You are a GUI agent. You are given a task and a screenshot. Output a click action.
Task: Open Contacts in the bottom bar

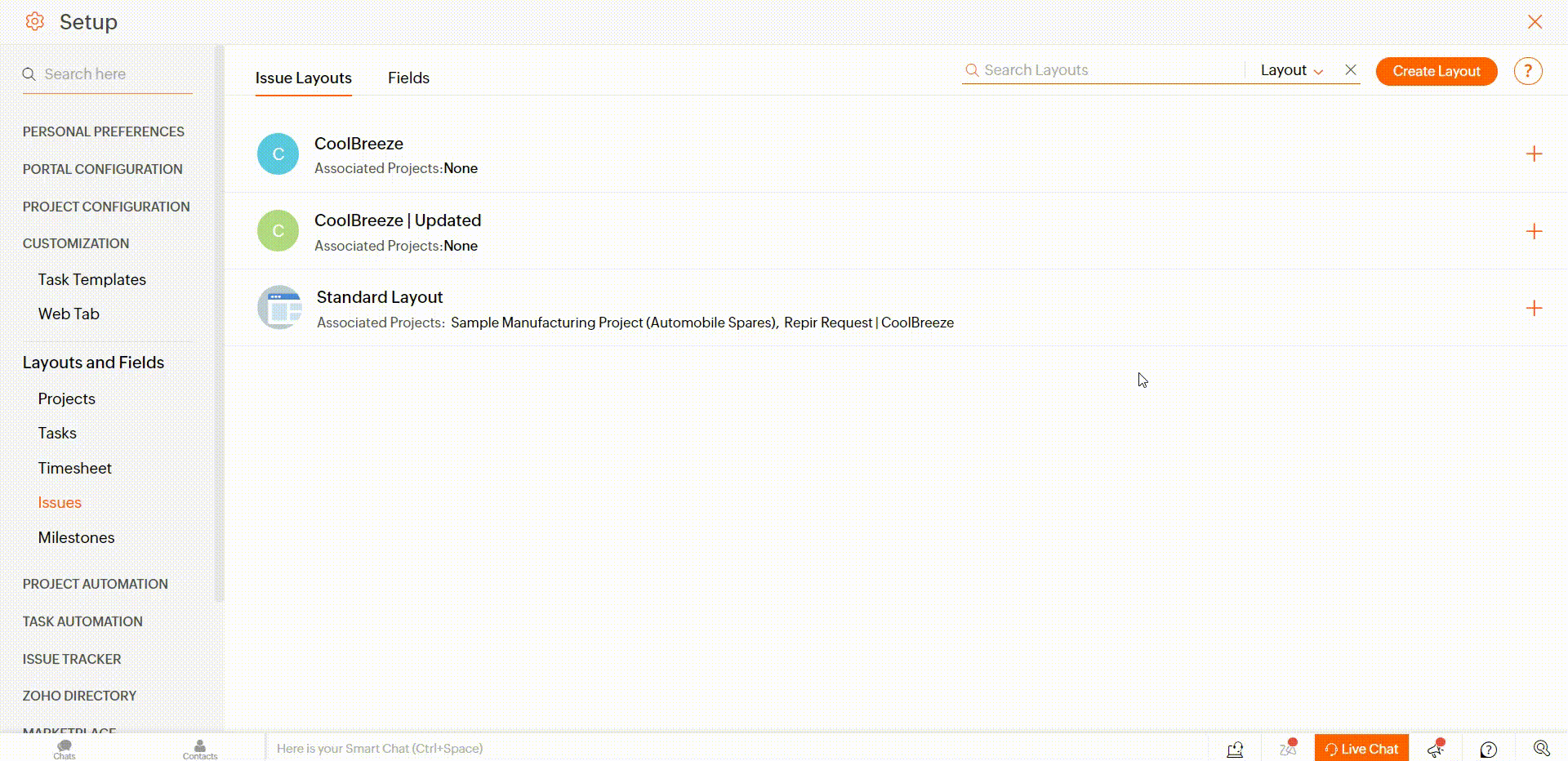pos(200,748)
